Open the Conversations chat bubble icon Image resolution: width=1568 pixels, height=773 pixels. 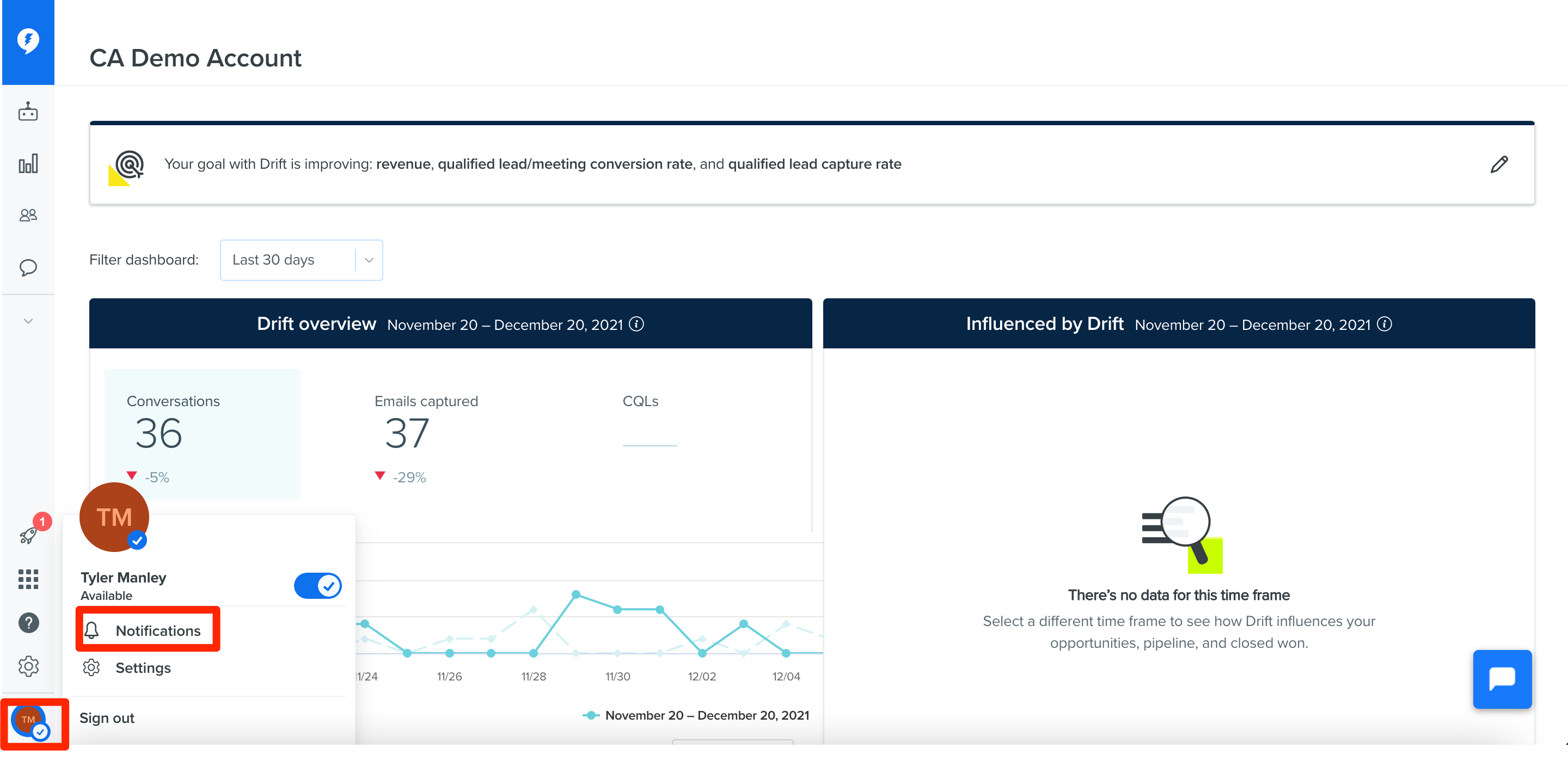point(28,267)
